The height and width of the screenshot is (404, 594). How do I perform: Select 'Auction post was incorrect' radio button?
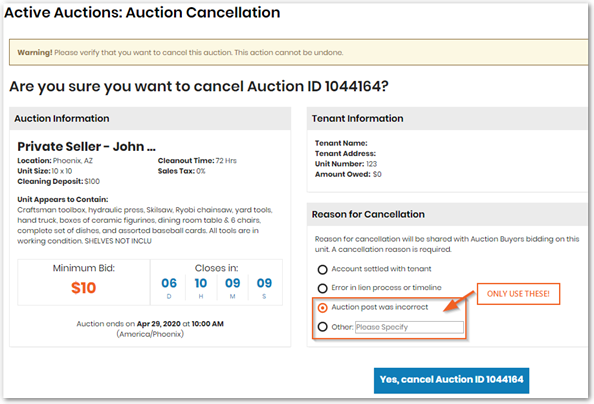[x=322, y=308]
